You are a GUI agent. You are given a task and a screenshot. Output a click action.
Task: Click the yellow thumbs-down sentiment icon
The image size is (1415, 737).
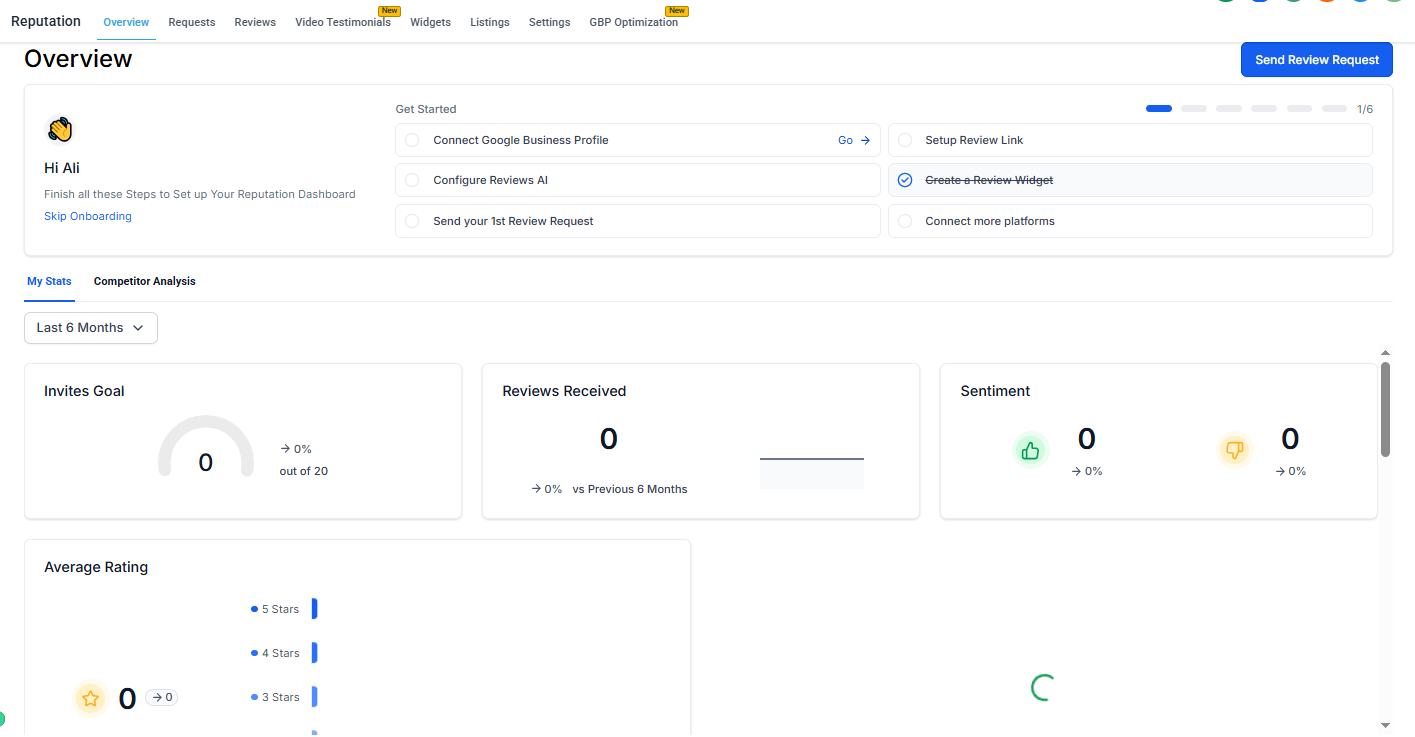tap(1234, 451)
